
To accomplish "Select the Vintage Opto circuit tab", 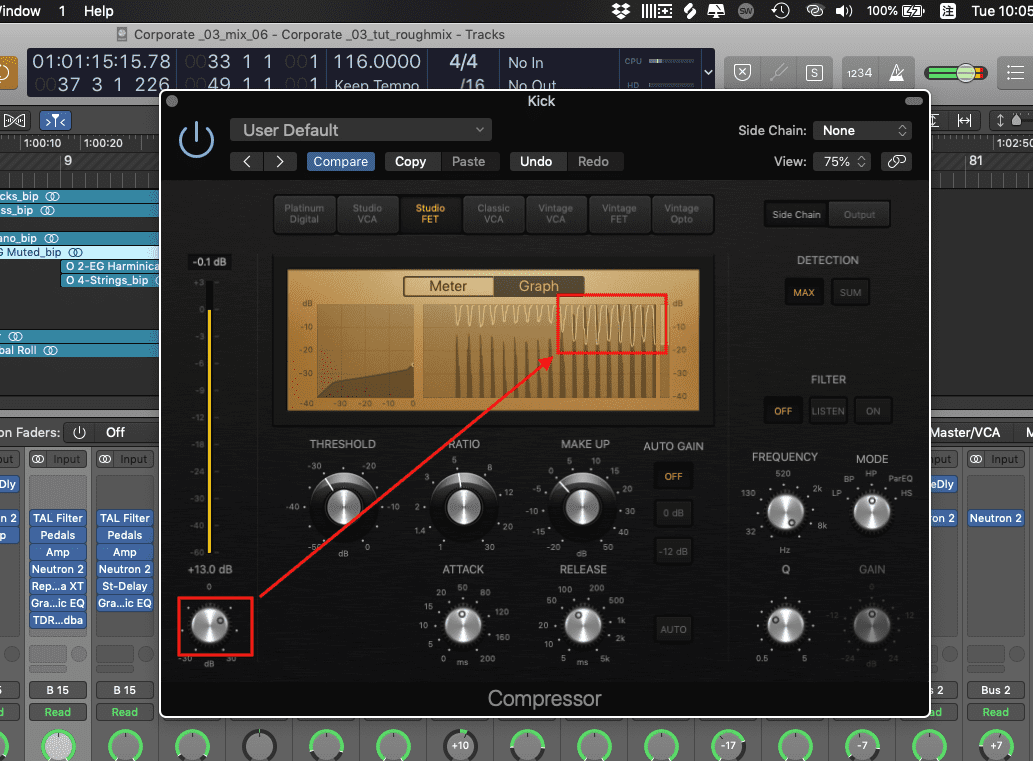I will (x=681, y=213).
